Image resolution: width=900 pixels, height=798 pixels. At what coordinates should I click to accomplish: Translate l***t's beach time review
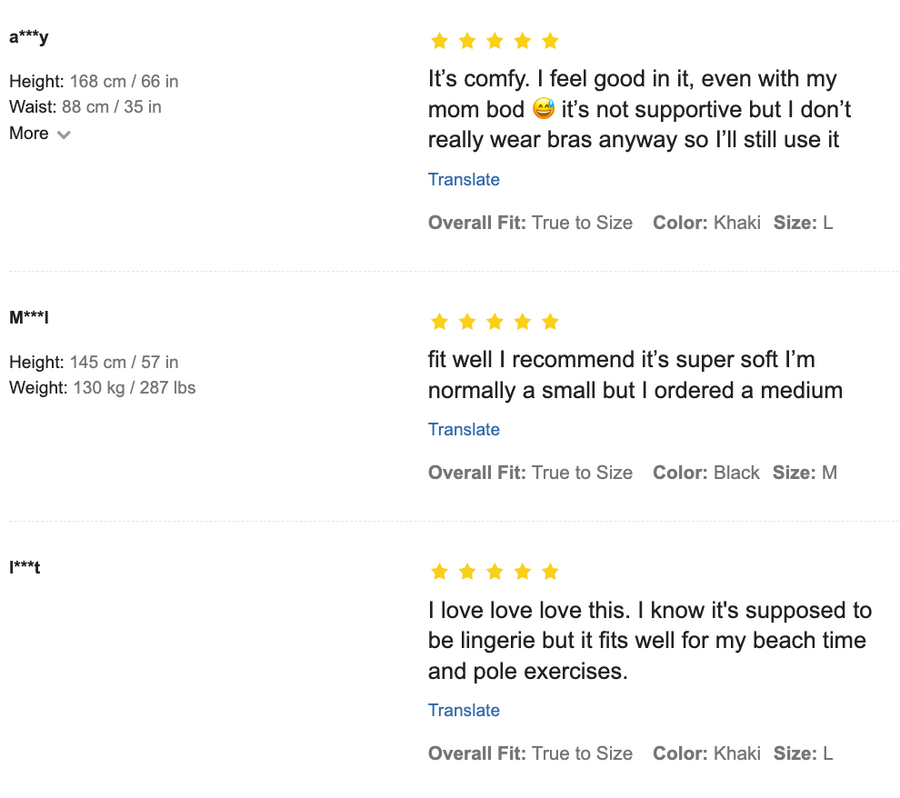click(464, 711)
